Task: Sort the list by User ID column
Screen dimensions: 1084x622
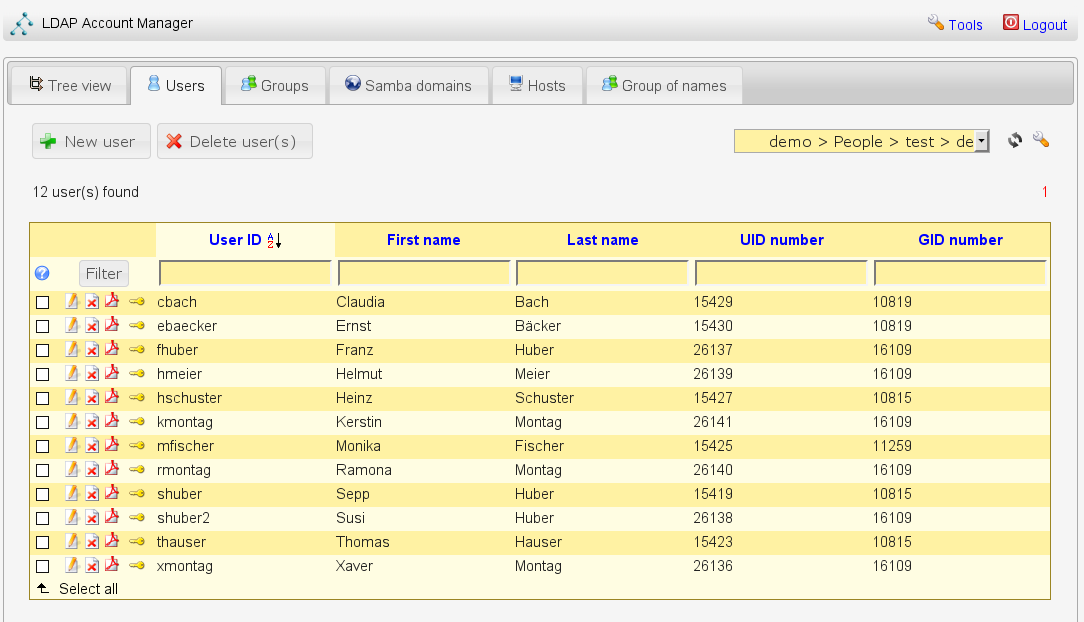Action: click(x=235, y=240)
